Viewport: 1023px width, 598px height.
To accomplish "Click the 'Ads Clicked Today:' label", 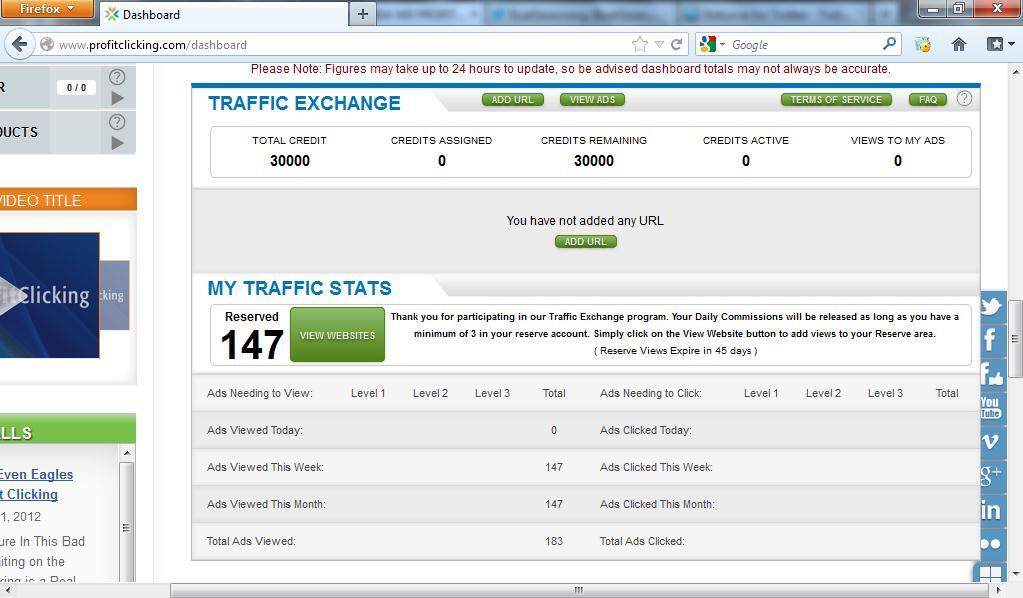I will pyautogui.click(x=646, y=430).
